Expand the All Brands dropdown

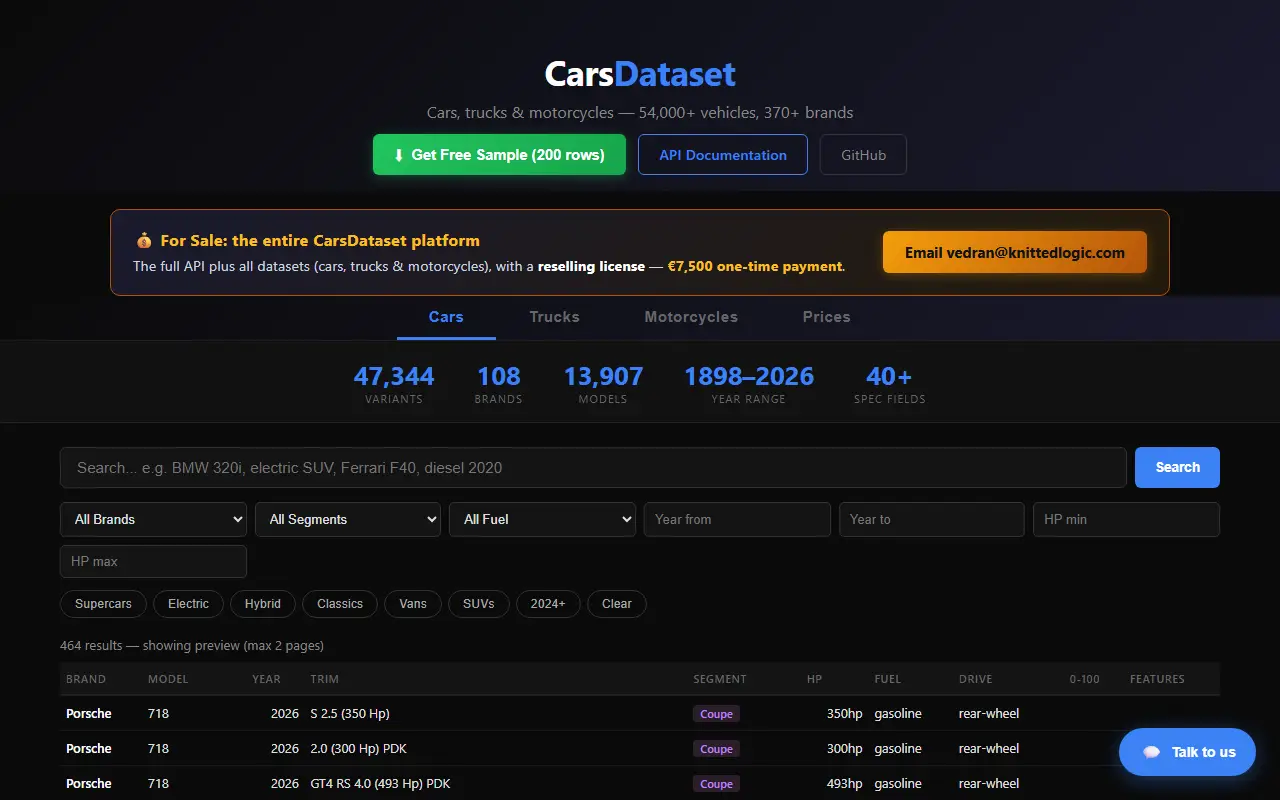point(153,519)
